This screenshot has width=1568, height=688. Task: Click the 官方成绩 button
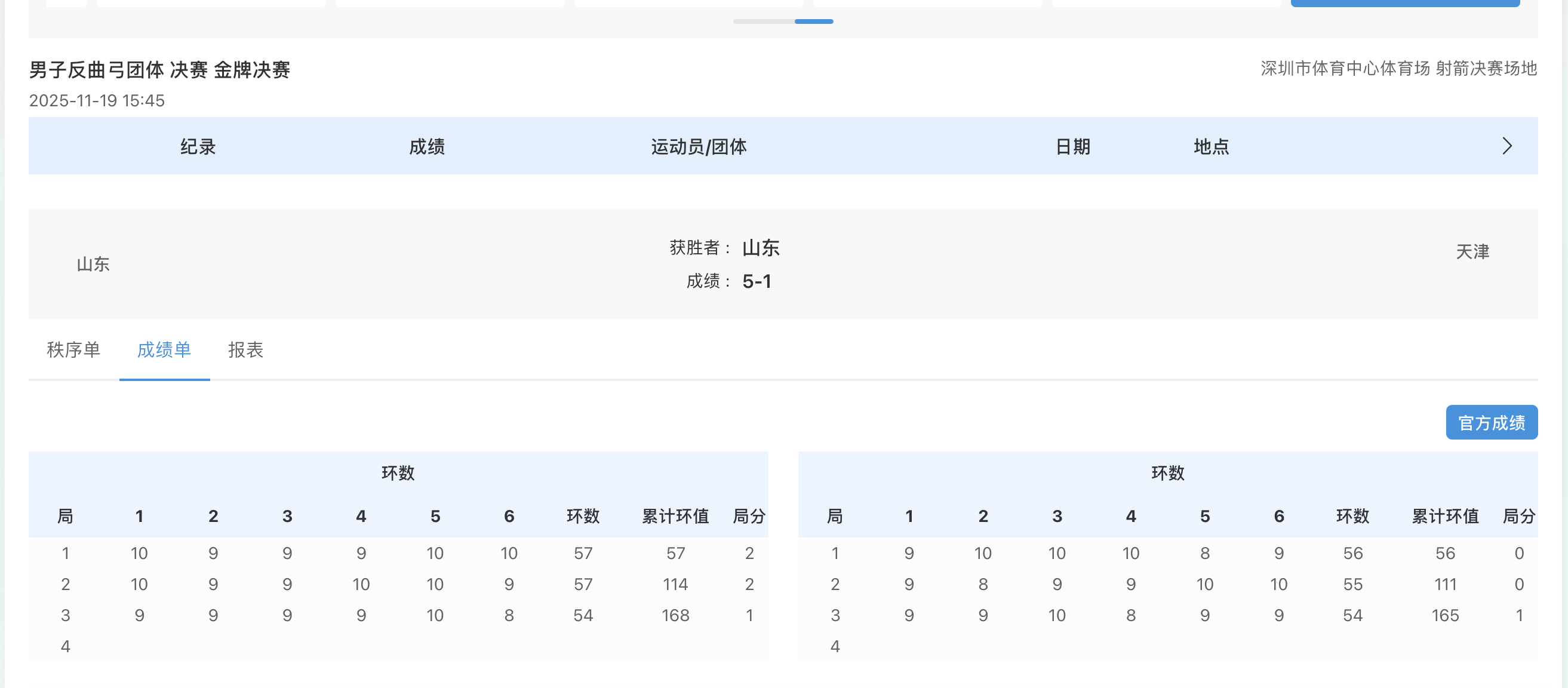(1492, 421)
